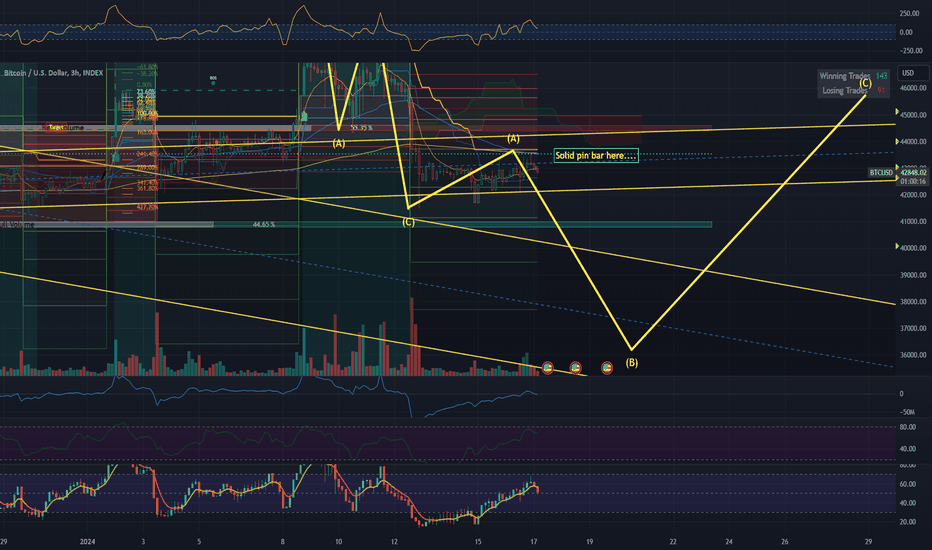Select the 'Solid pin bar here....' text note
This screenshot has width=932, height=550.
point(596,155)
